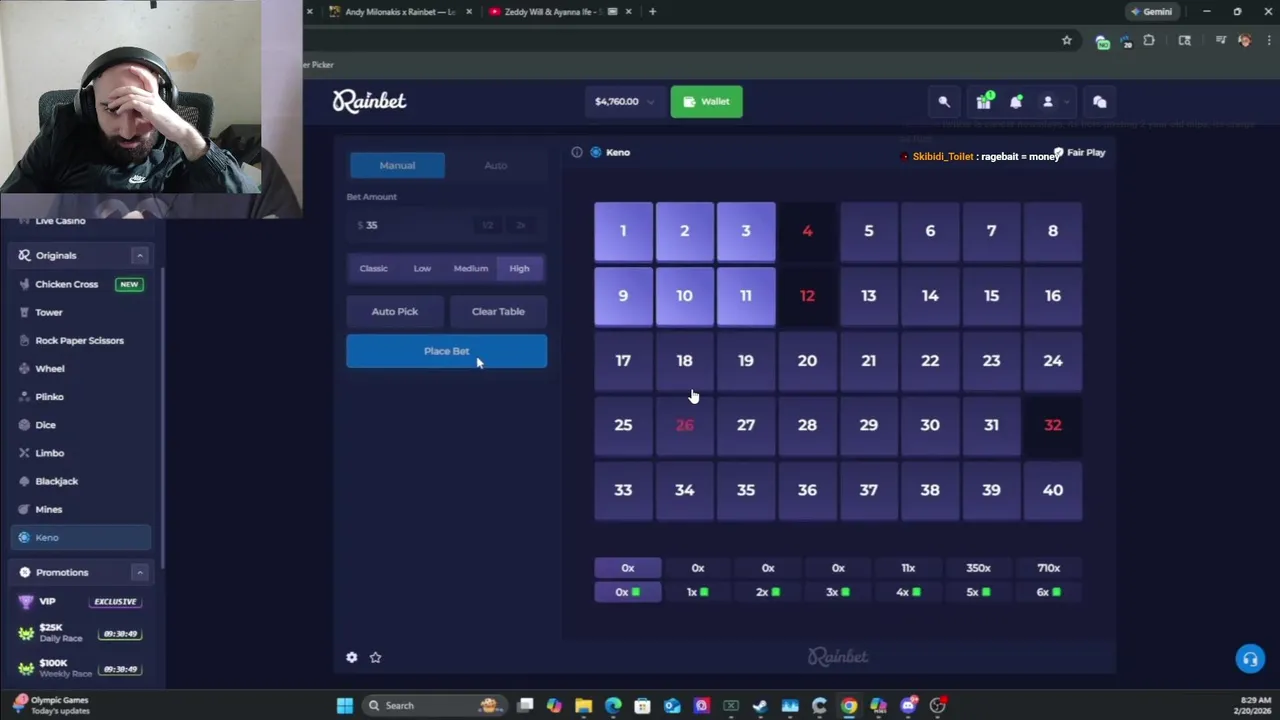Open the live support headset button
The height and width of the screenshot is (720, 1280).
[1249, 659]
